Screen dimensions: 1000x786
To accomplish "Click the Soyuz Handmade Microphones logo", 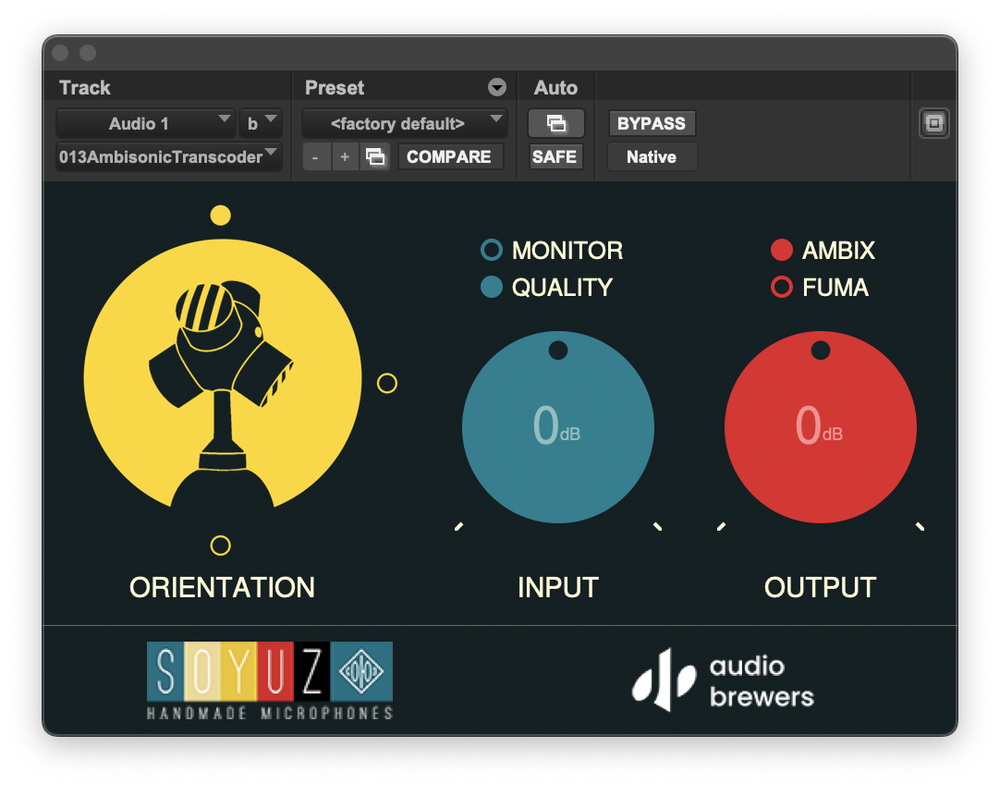I will tap(270, 681).
